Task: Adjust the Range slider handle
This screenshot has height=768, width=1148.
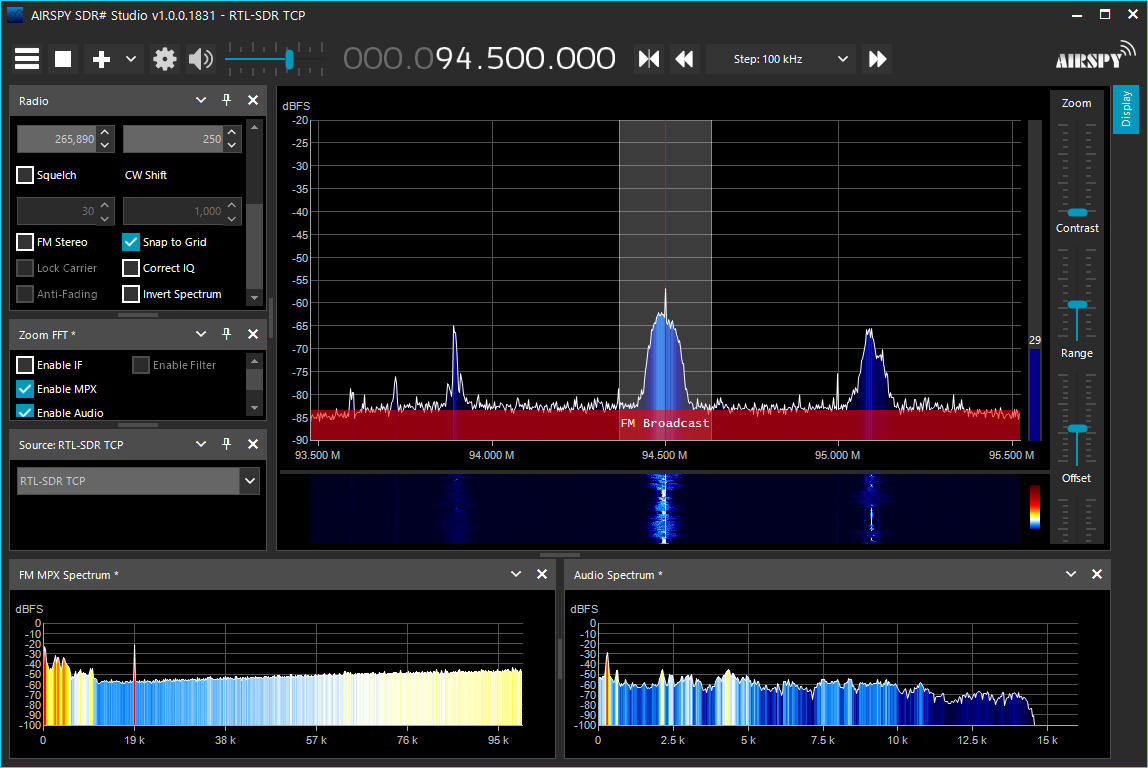Action: tap(1077, 429)
